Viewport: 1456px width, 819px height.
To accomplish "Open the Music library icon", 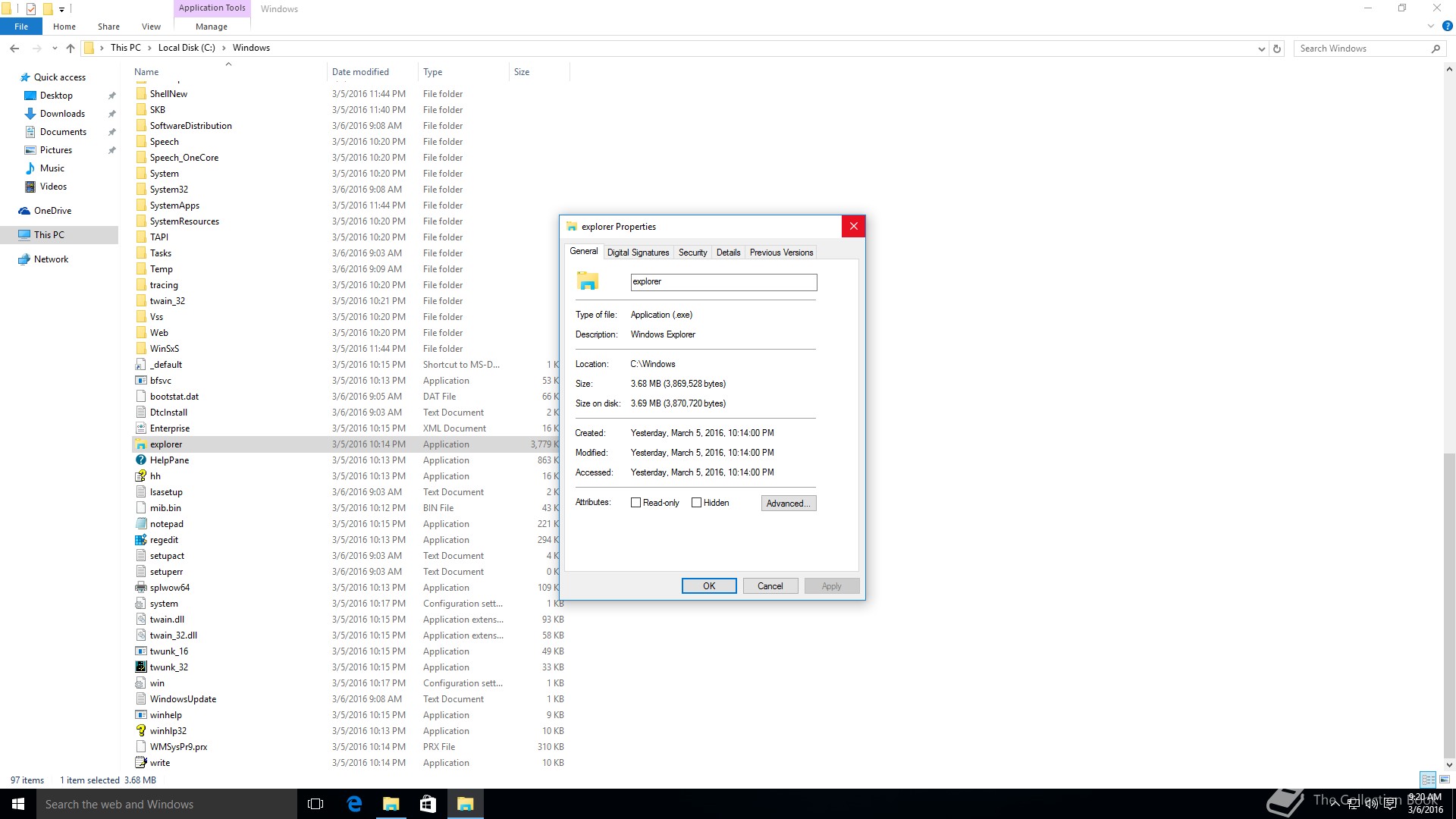I will point(30,168).
